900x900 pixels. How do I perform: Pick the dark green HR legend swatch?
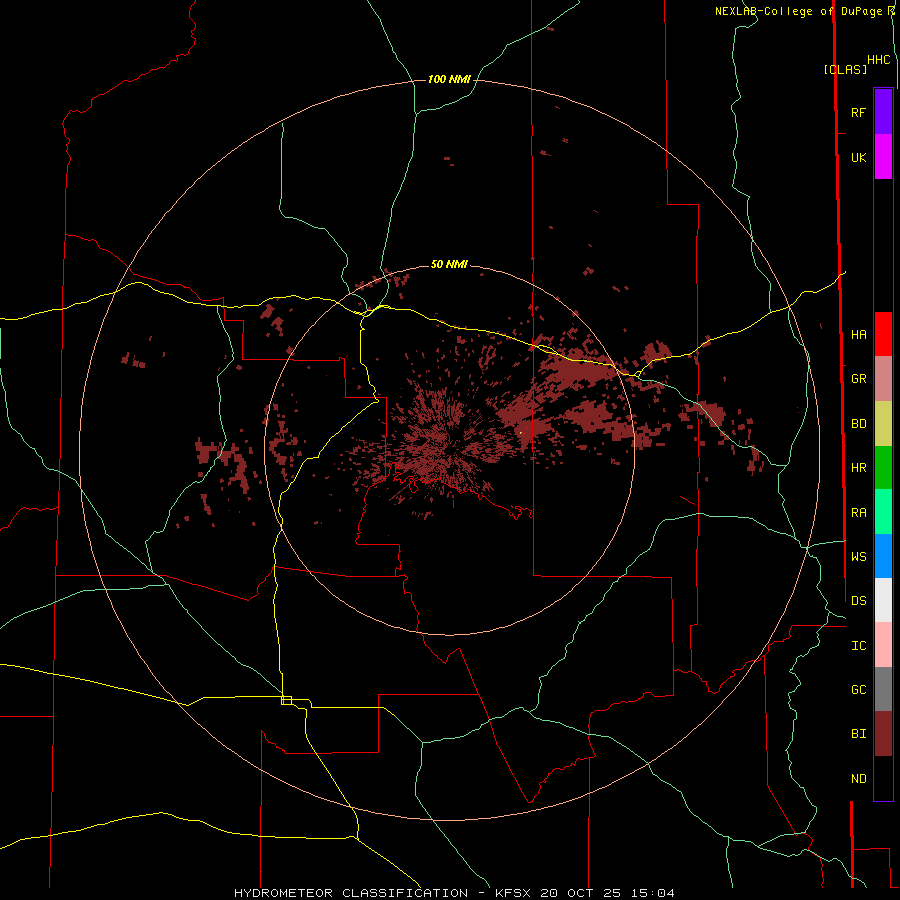(883, 468)
